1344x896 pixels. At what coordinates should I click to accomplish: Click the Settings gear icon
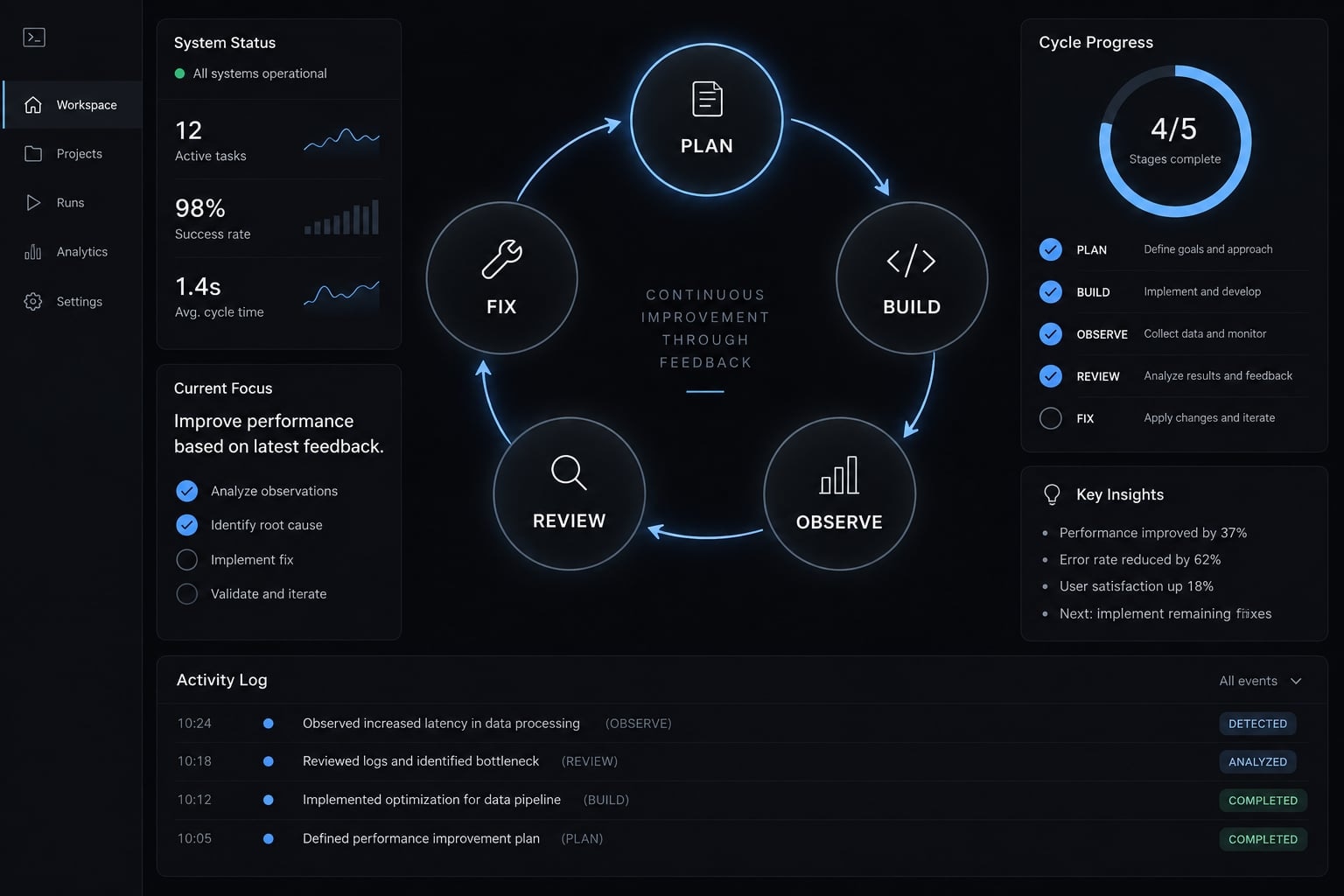coord(33,302)
